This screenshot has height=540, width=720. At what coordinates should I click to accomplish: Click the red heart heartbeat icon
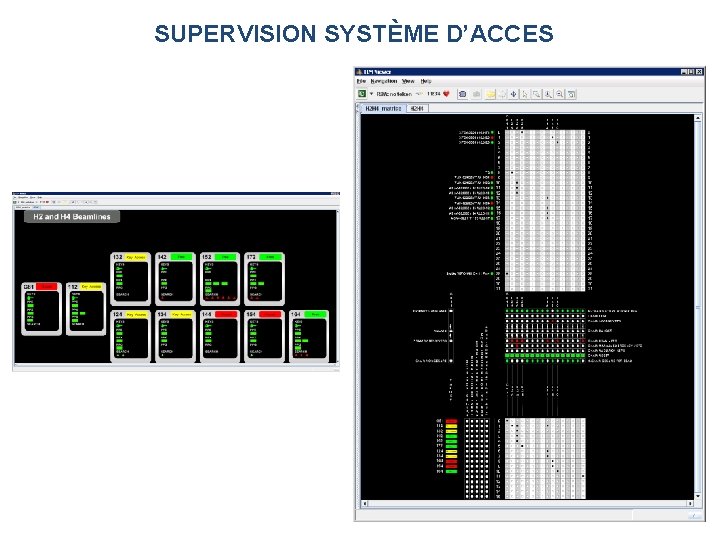(446, 94)
